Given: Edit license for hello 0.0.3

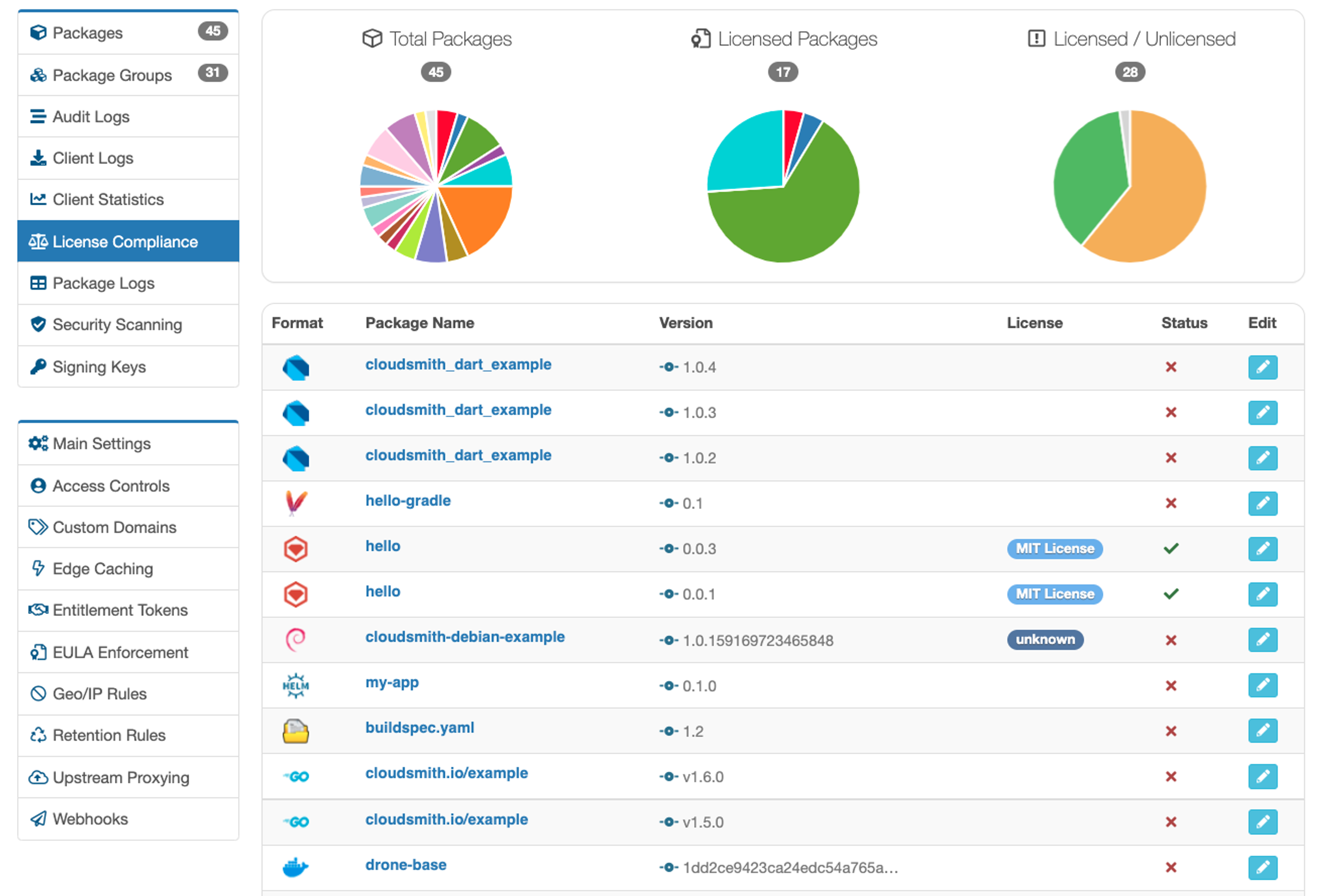Looking at the screenshot, I should pos(1263,549).
